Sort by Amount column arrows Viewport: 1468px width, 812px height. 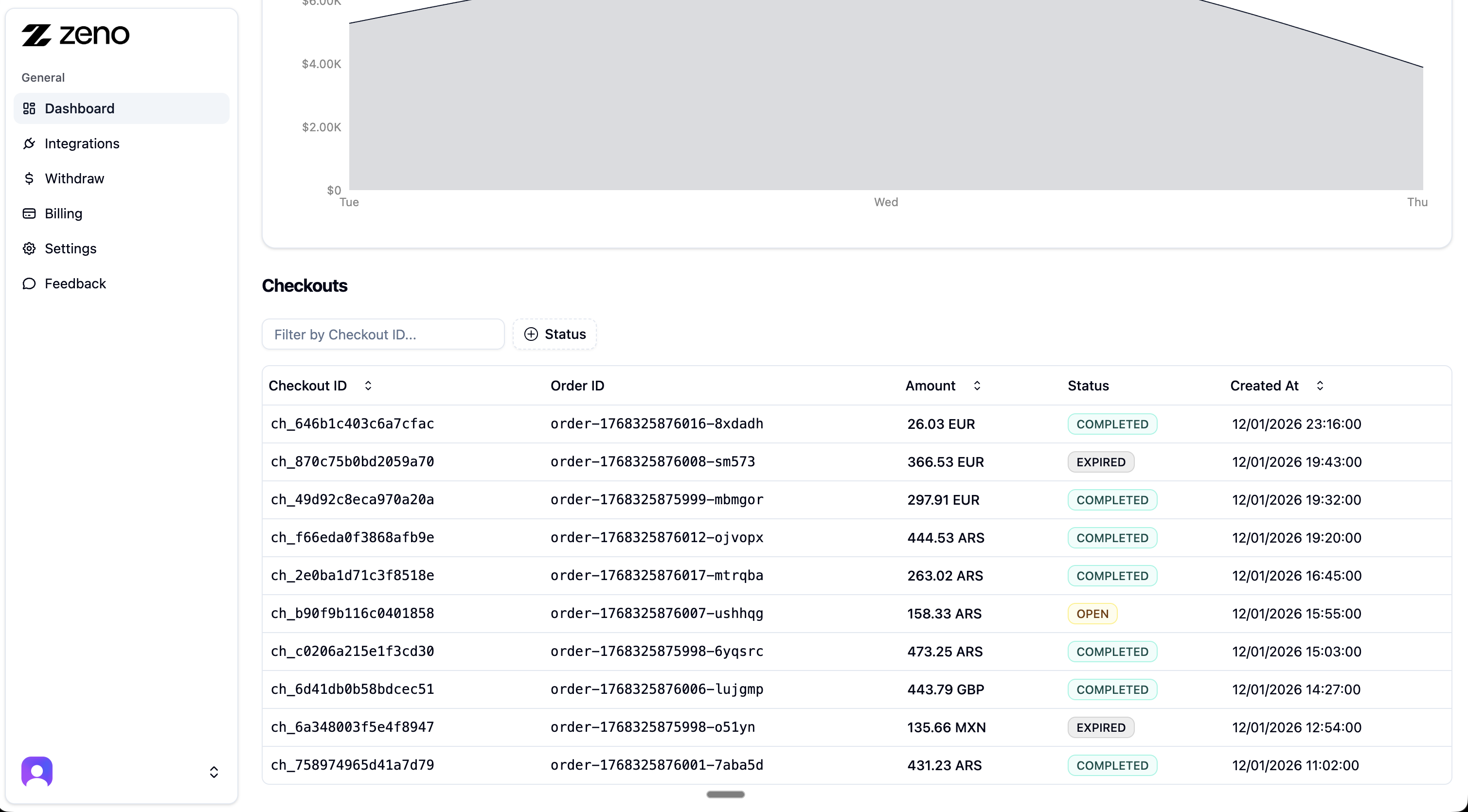977,386
